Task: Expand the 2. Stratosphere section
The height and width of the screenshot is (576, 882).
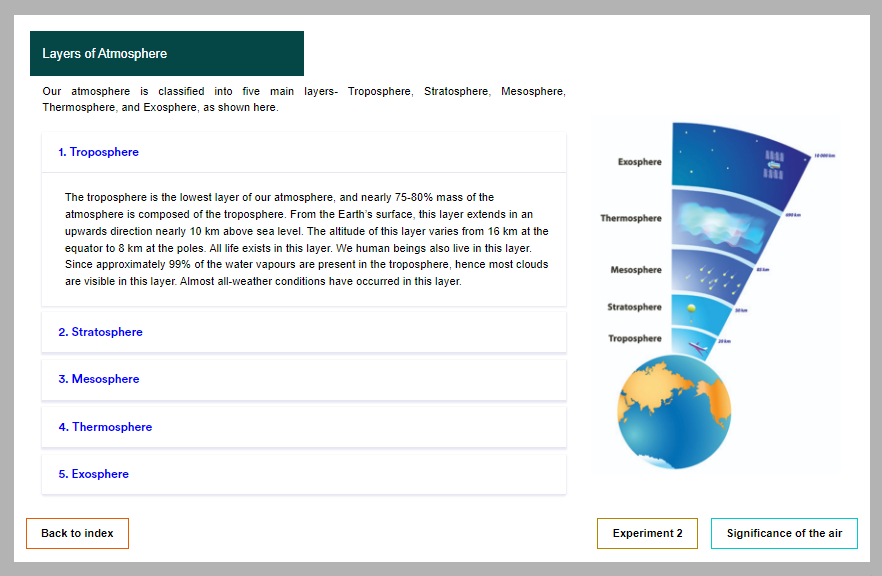Action: [304, 332]
